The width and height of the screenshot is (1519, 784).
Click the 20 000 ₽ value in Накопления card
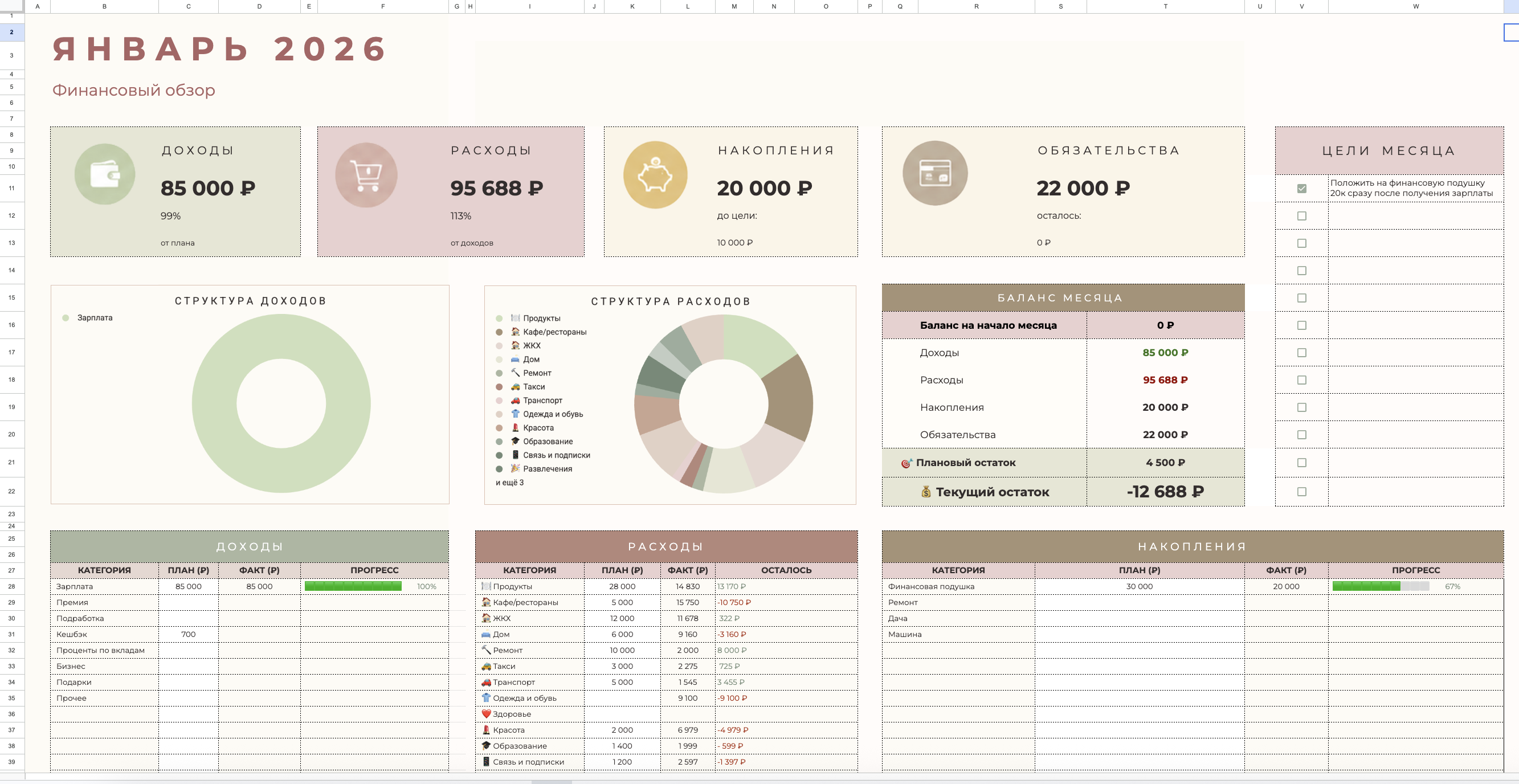(764, 188)
